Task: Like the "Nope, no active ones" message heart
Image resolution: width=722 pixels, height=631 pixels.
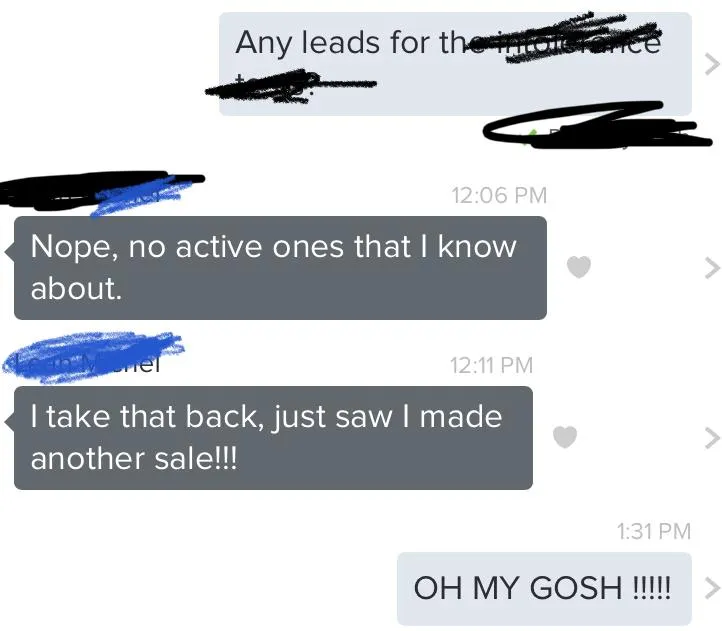Action: click(578, 267)
